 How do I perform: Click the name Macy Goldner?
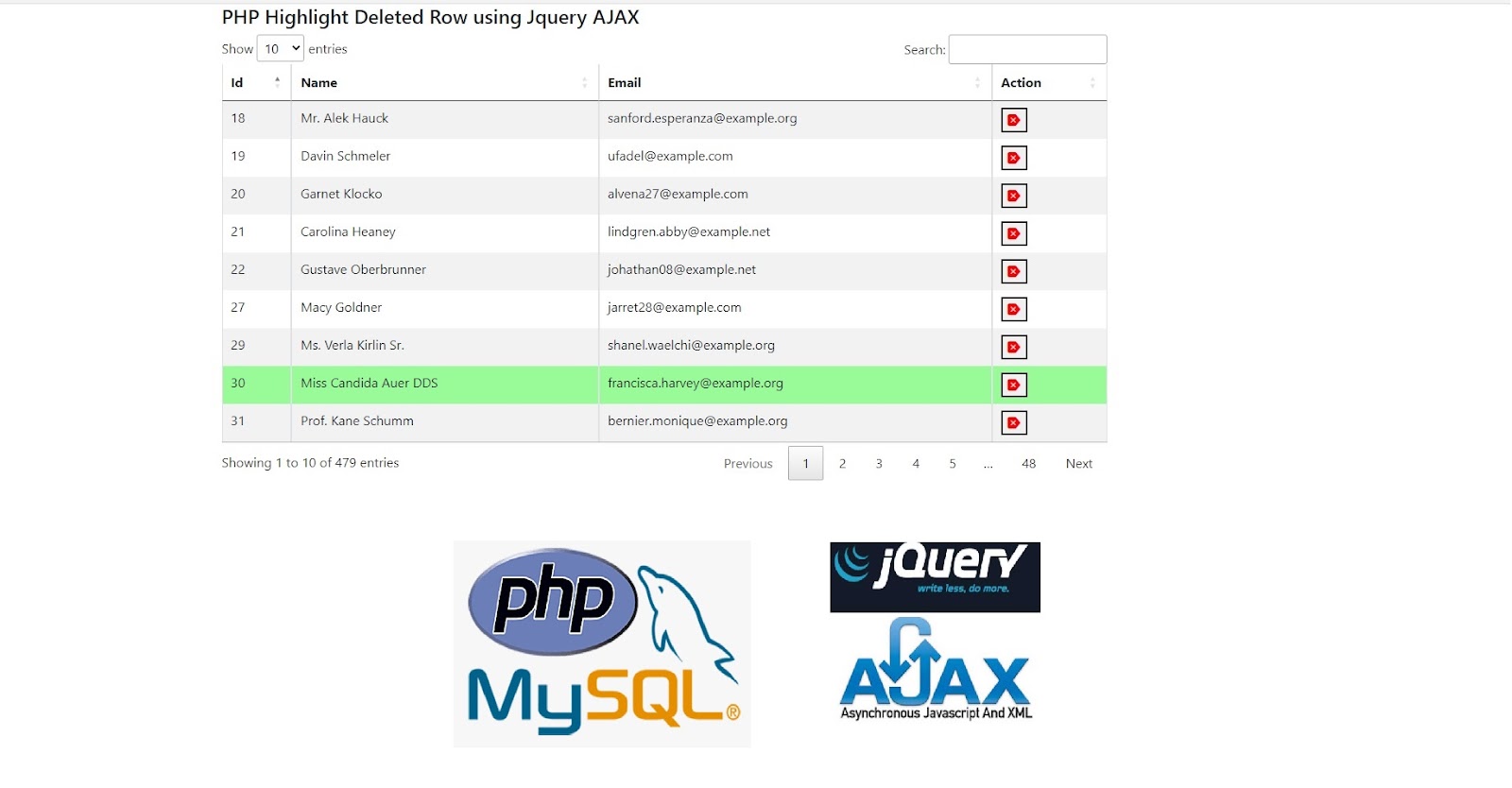click(341, 307)
